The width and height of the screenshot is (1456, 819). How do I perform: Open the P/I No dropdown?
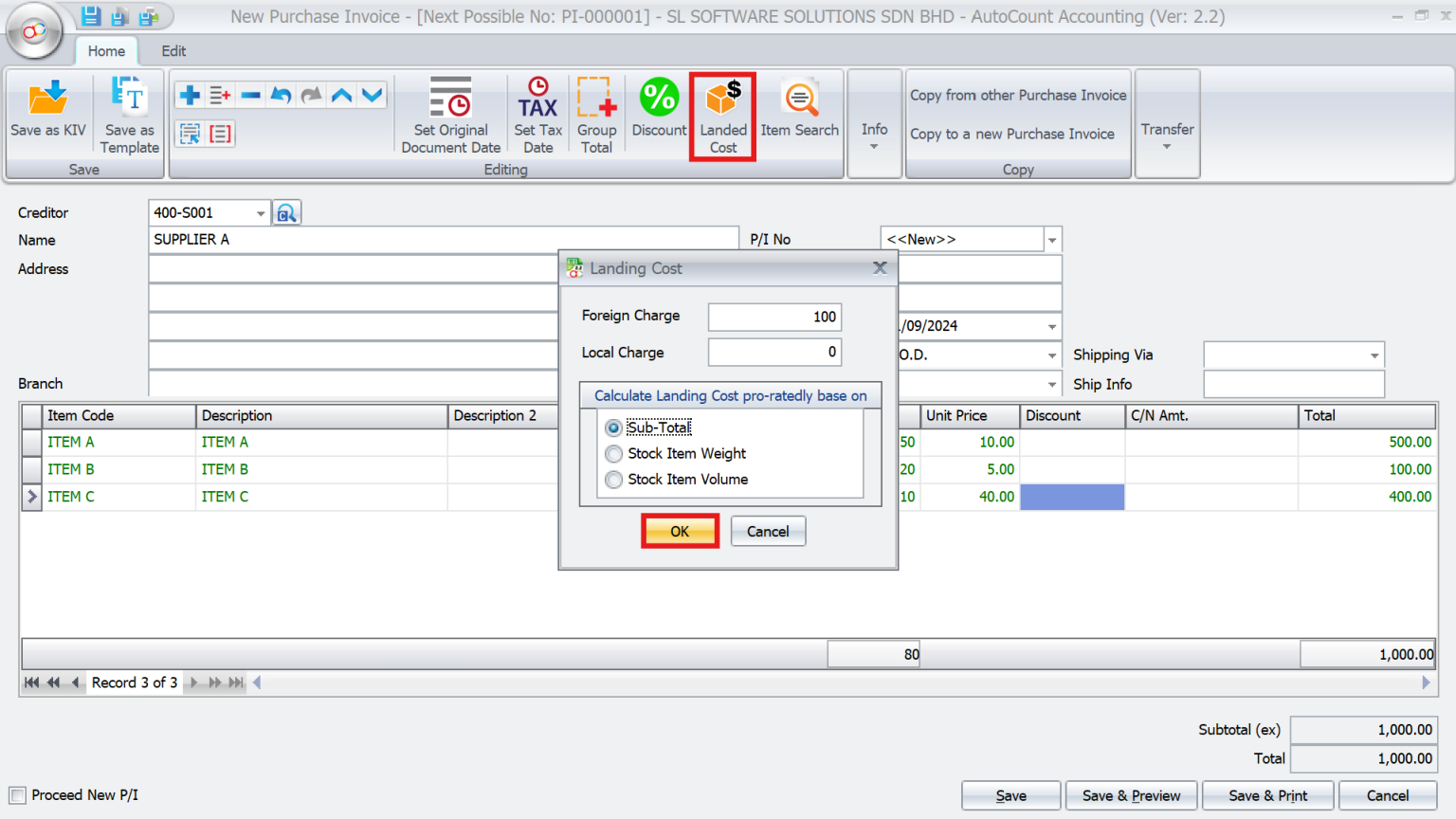coord(1052,240)
